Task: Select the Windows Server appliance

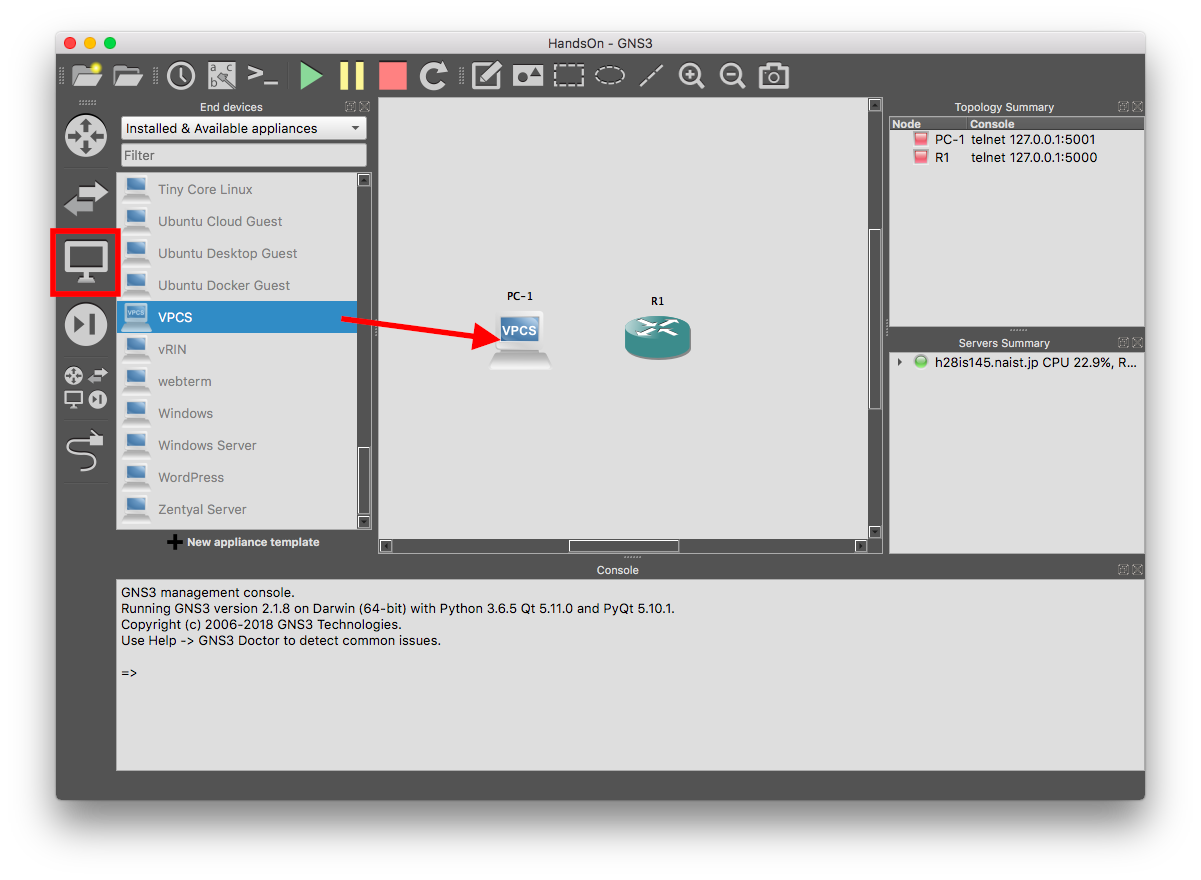Action: (237, 445)
